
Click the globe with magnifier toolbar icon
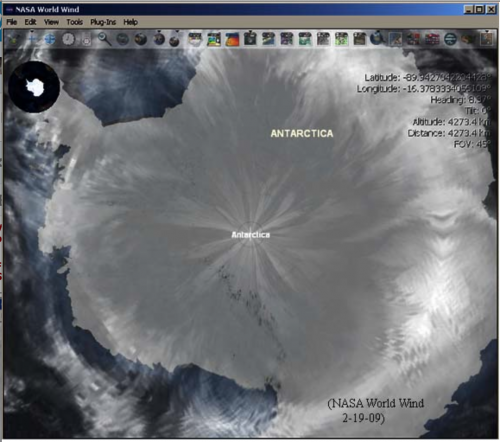(377, 38)
